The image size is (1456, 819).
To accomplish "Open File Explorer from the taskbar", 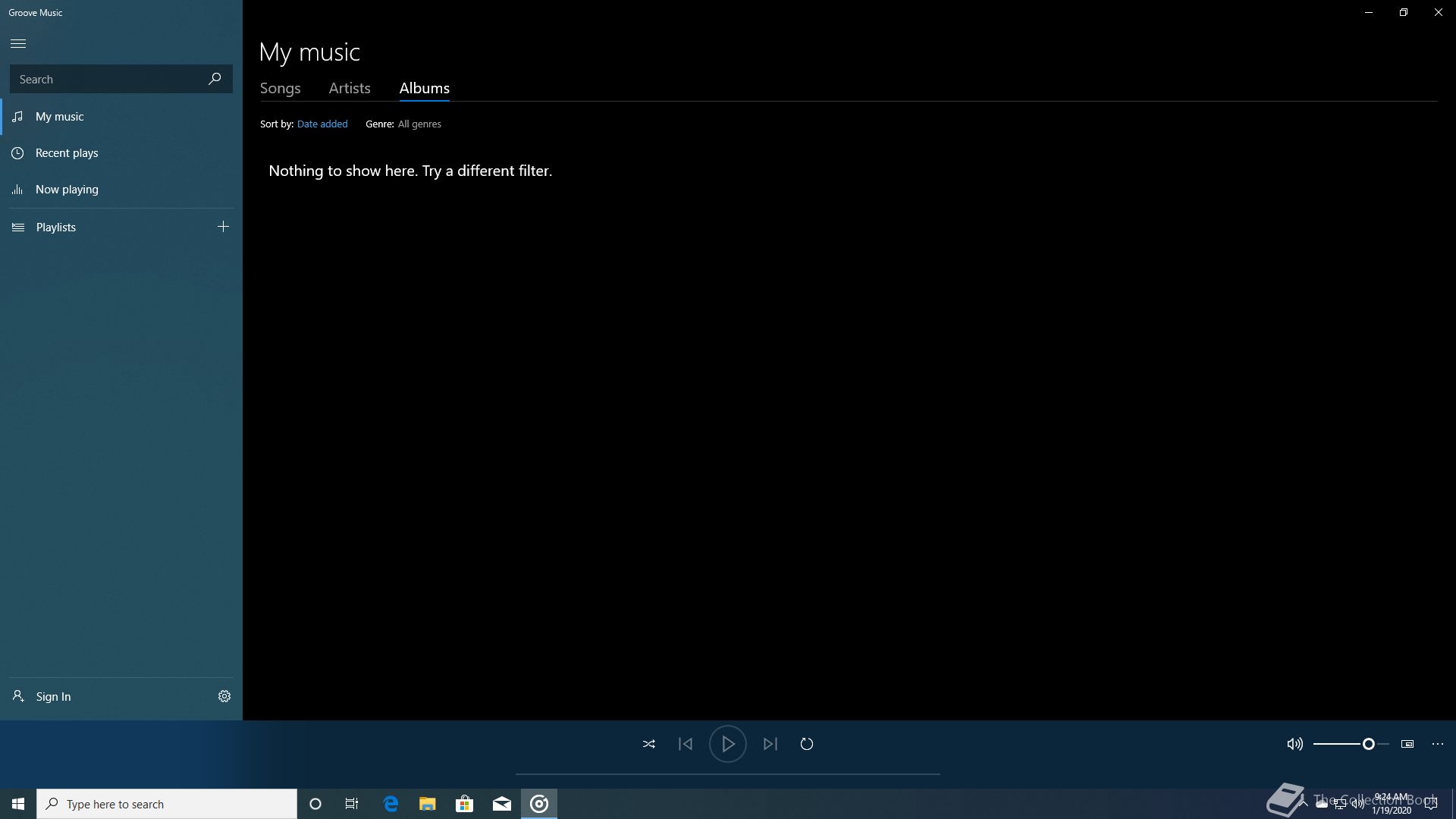I will (x=428, y=804).
